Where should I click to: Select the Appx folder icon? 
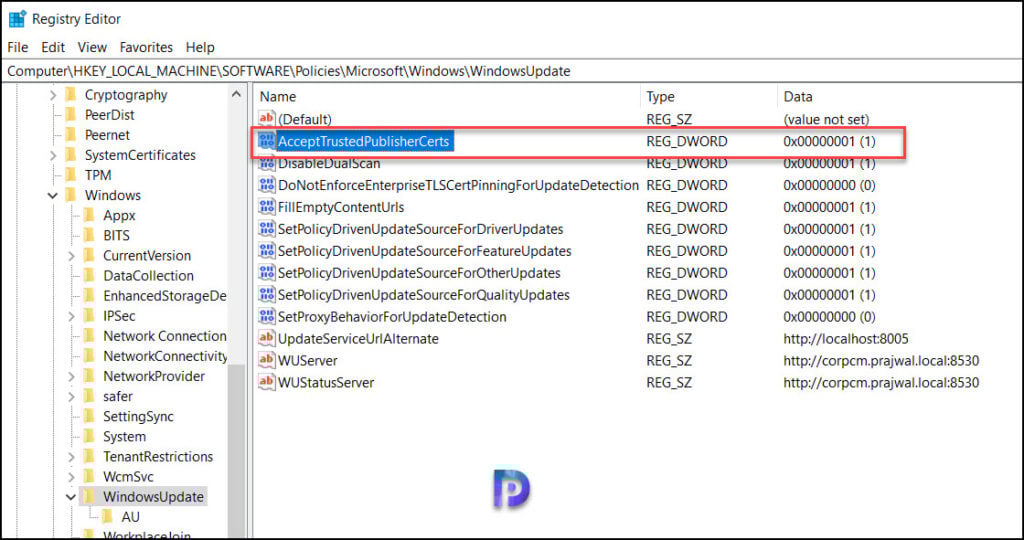(89, 215)
